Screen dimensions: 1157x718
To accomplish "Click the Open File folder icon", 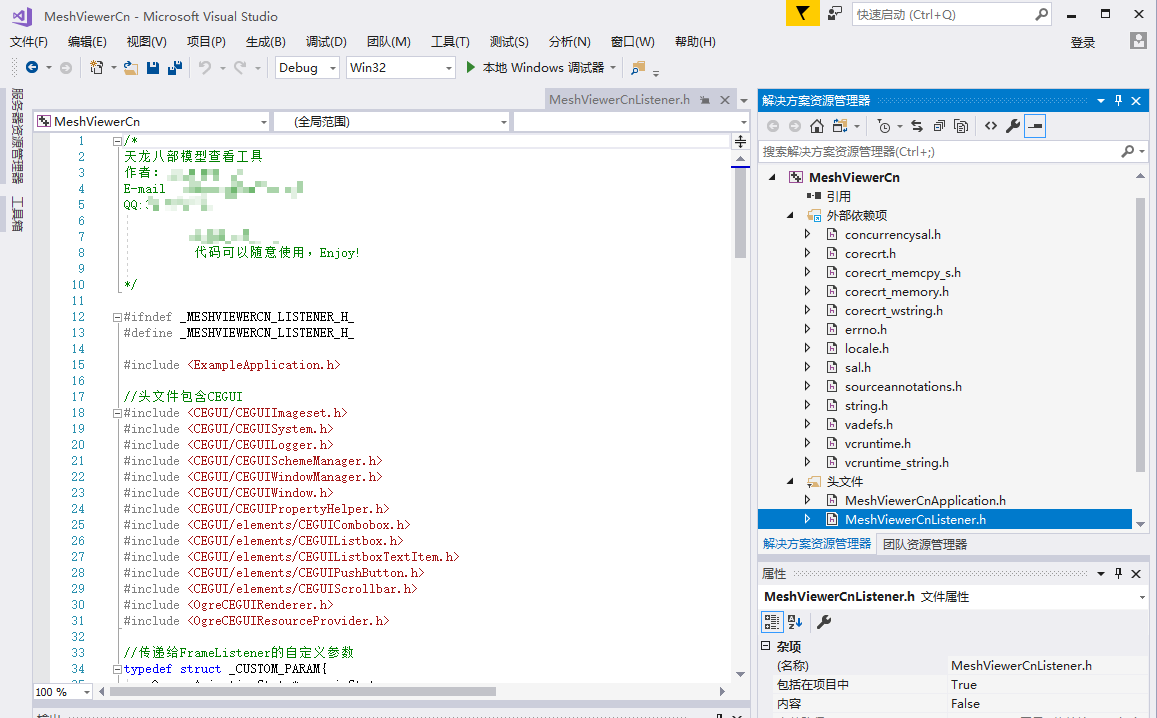I will coord(130,68).
